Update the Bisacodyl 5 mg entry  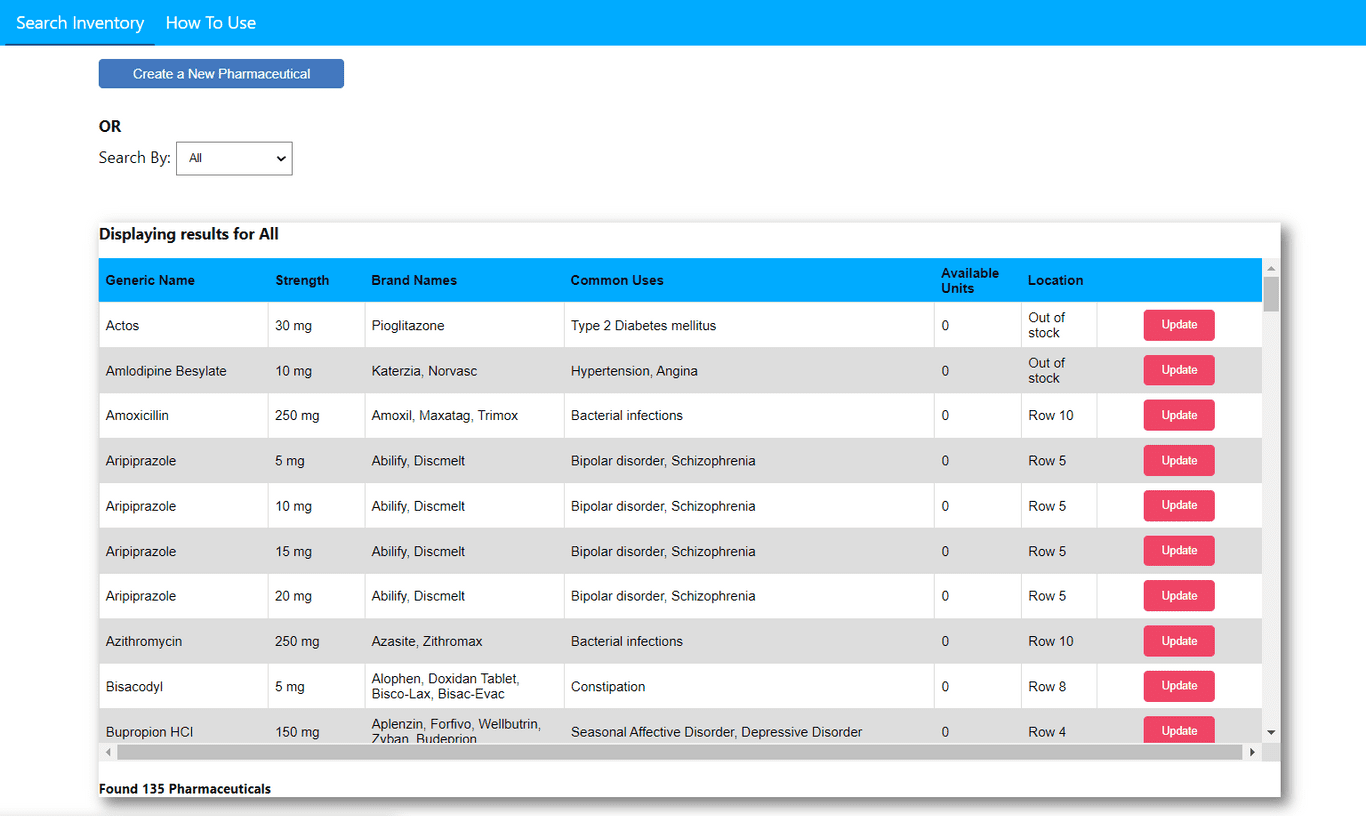(1178, 686)
